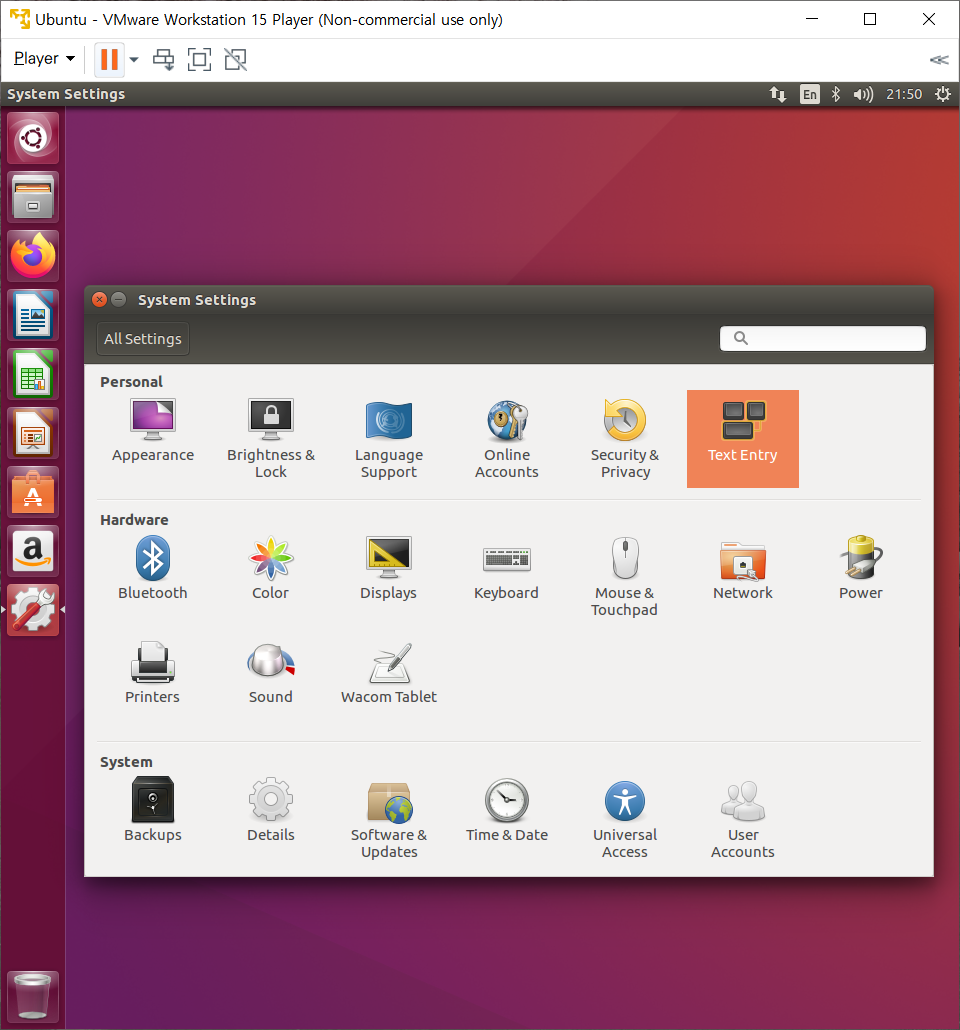Launch LibreOffice Writer from the dock
This screenshot has width=960, height=1030.
(33, 315)
